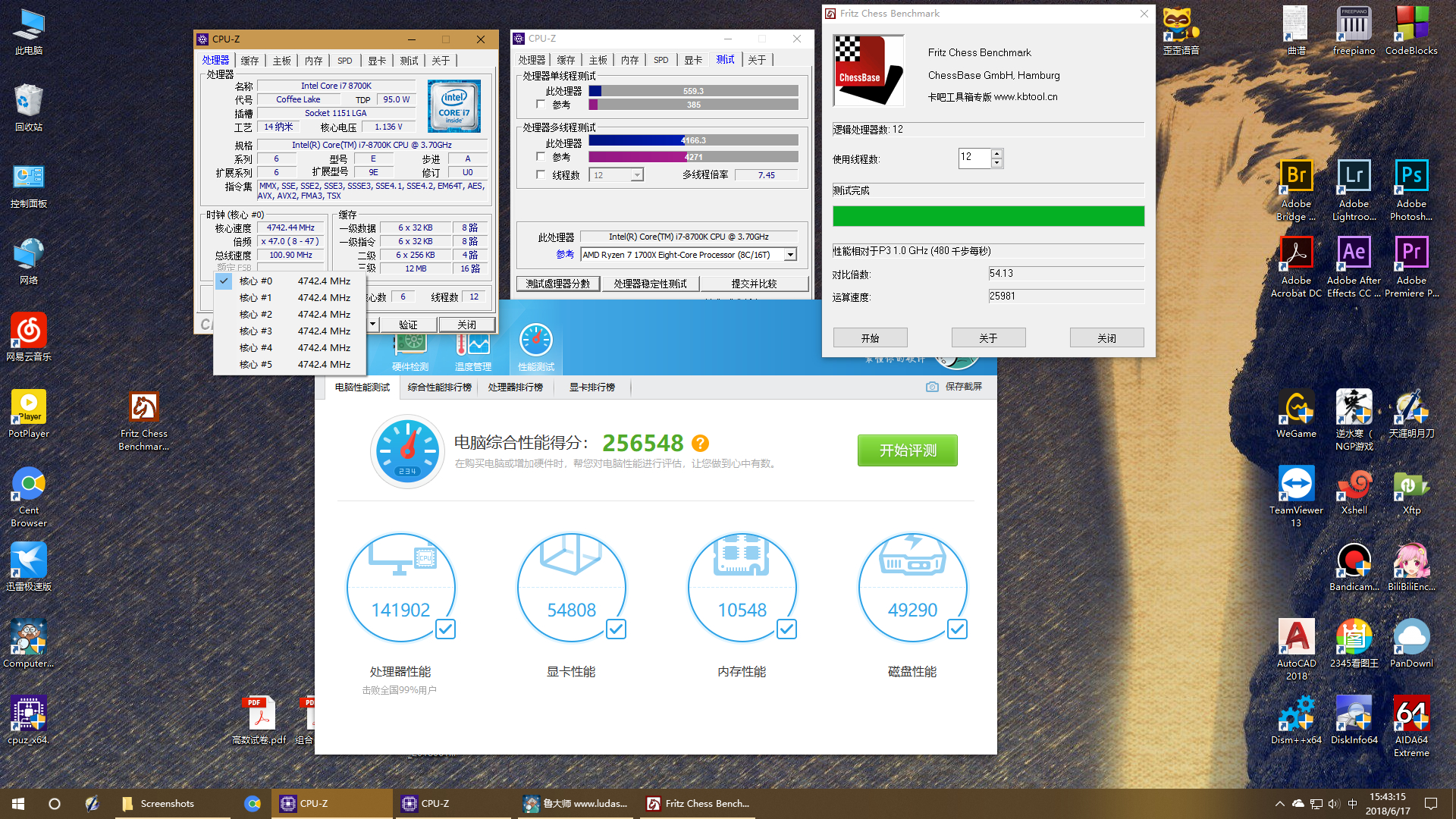This screenshot has width=1456, height=819.
Task: Launch Adobe Lightroom shortcut
Action: (x=1354, y=191)
